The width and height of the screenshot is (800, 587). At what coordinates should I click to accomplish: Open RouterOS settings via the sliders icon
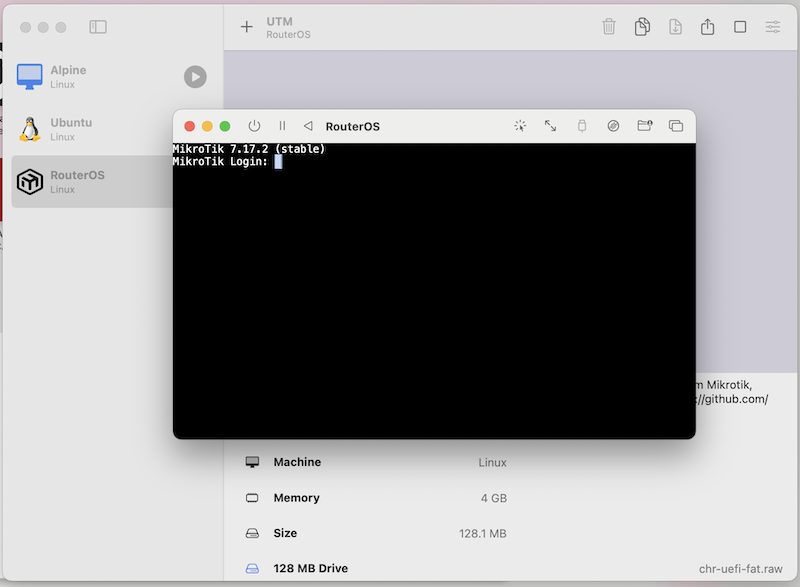[772, 27]
